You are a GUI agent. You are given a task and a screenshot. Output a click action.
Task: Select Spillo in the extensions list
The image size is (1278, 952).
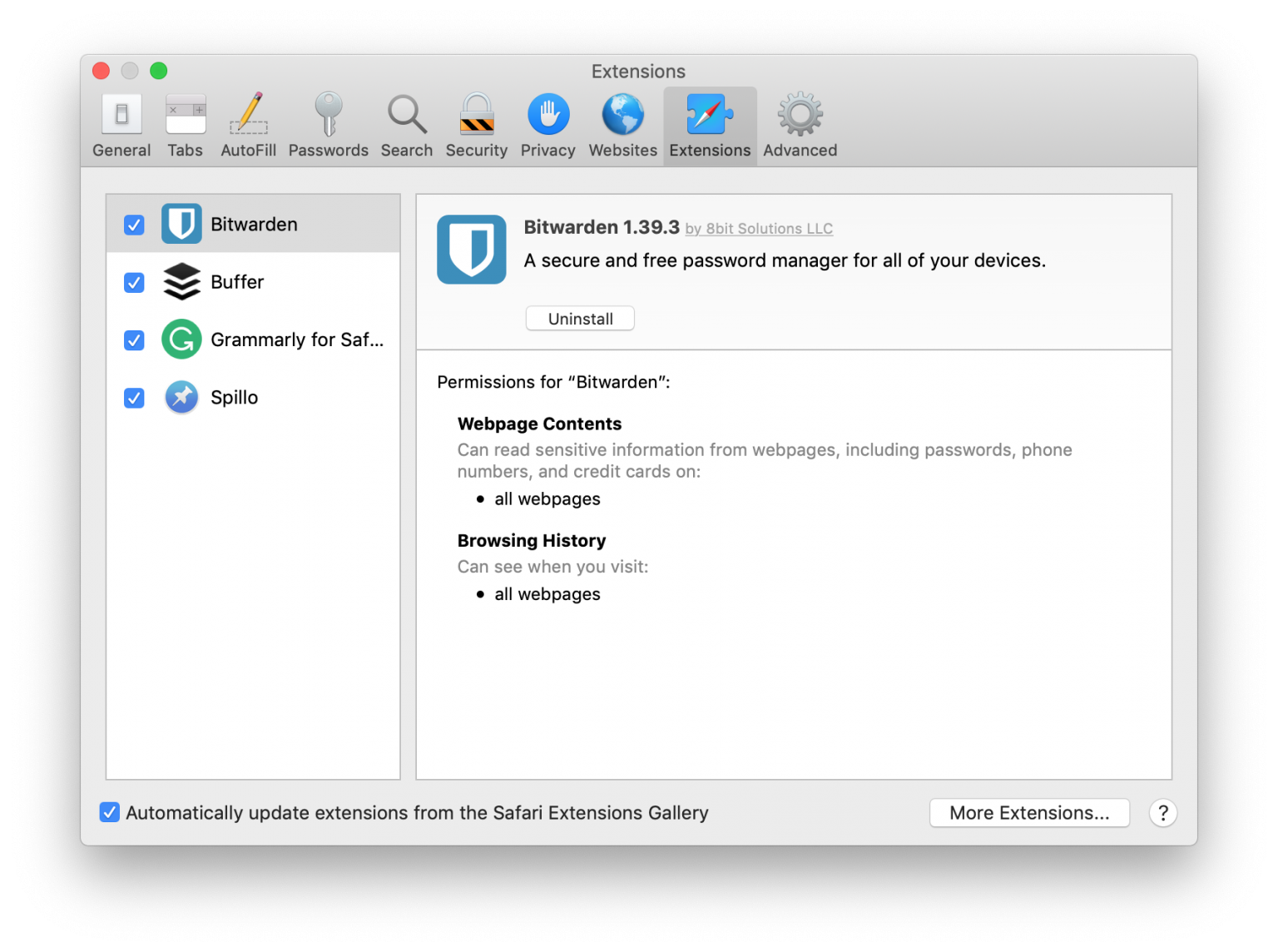pos(253,397)
